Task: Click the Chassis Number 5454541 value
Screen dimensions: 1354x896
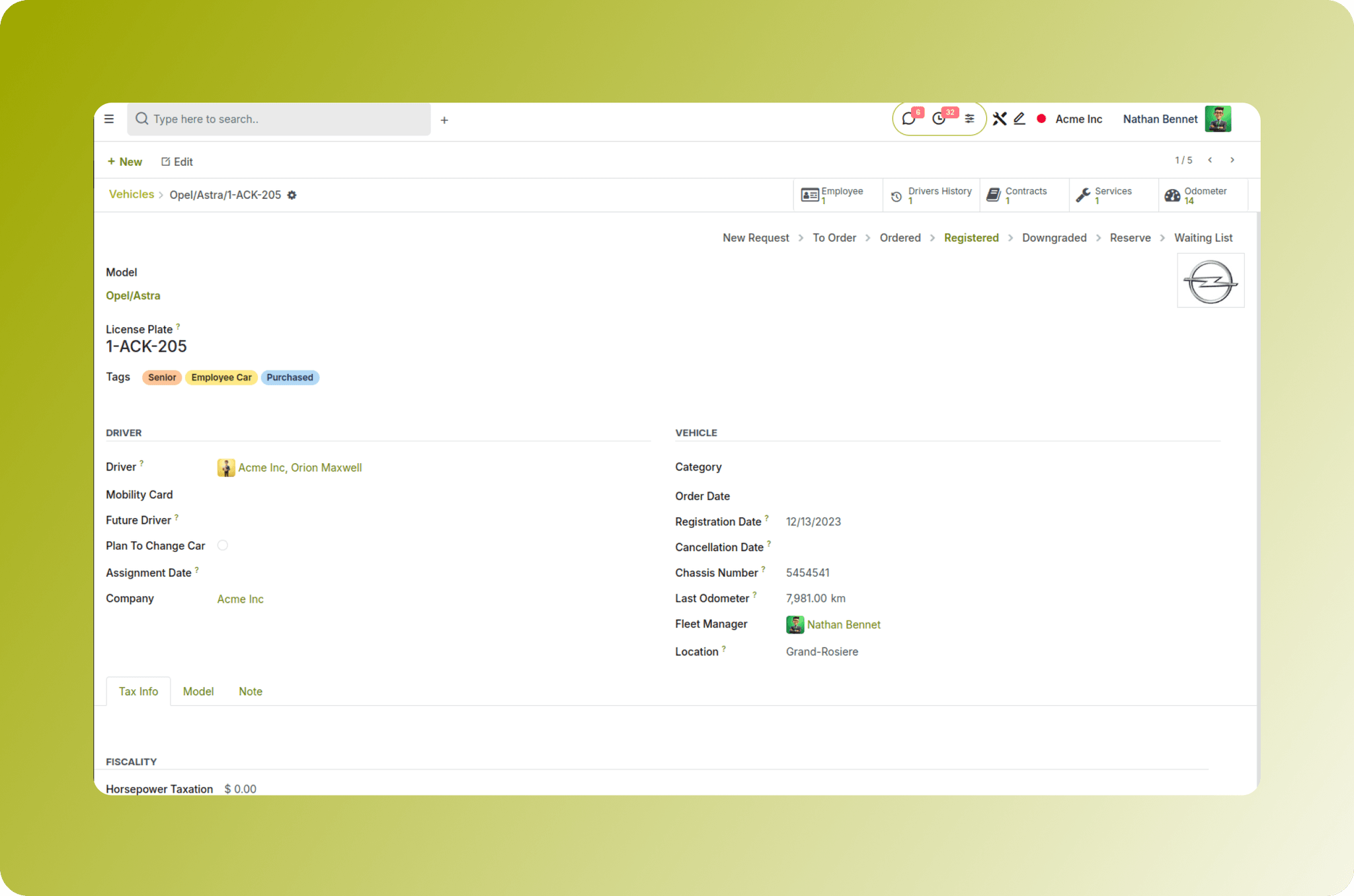Action: [807, 573]
